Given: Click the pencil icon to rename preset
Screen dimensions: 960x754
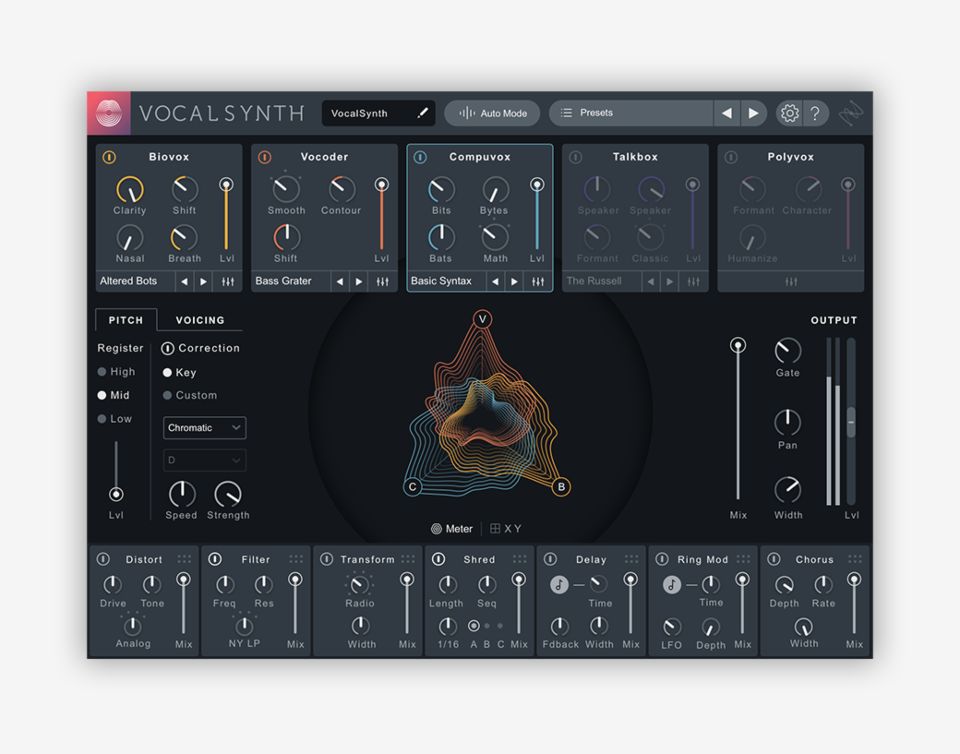Looking at the screenshot, I should [x=422, y=113].
